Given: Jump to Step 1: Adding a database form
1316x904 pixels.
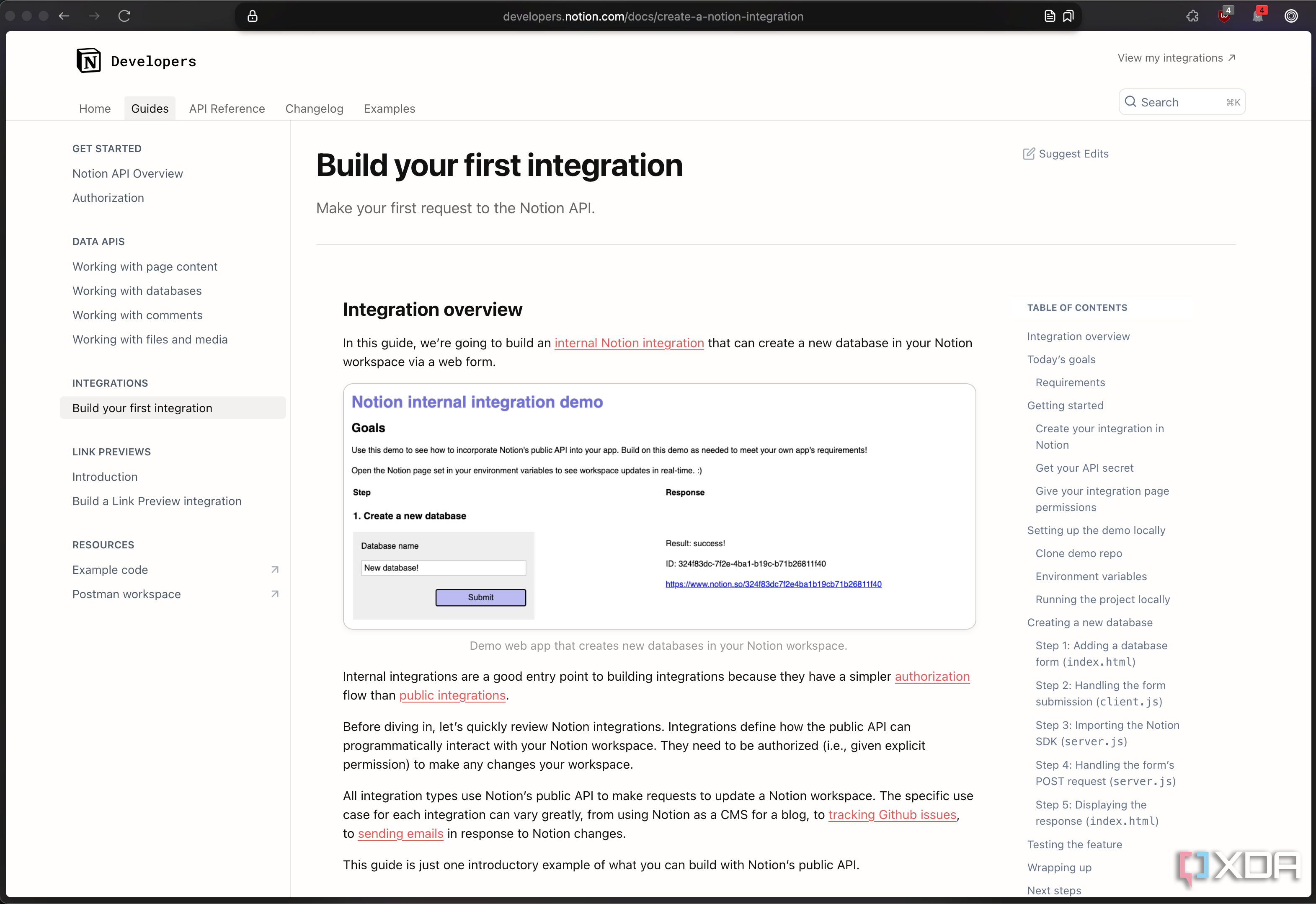Looking at the screenshot, I should [1102, 653].
